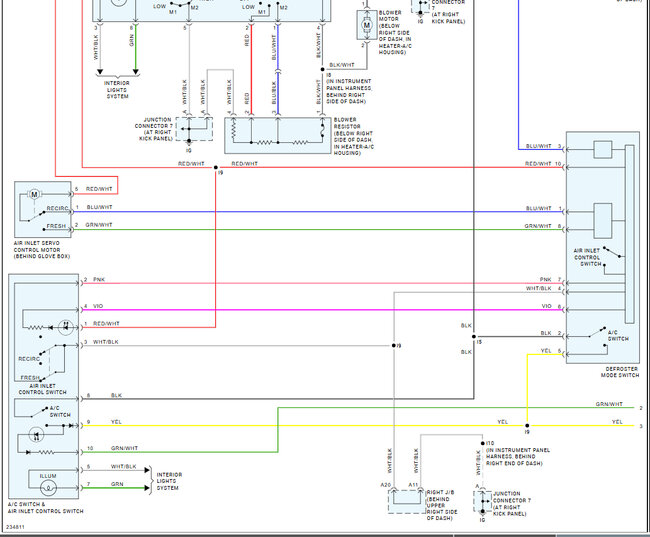Viewport: 650px width, 537px height.
Task: Click the BLK label at pin 2 of defroster switch
Action: 546,333
